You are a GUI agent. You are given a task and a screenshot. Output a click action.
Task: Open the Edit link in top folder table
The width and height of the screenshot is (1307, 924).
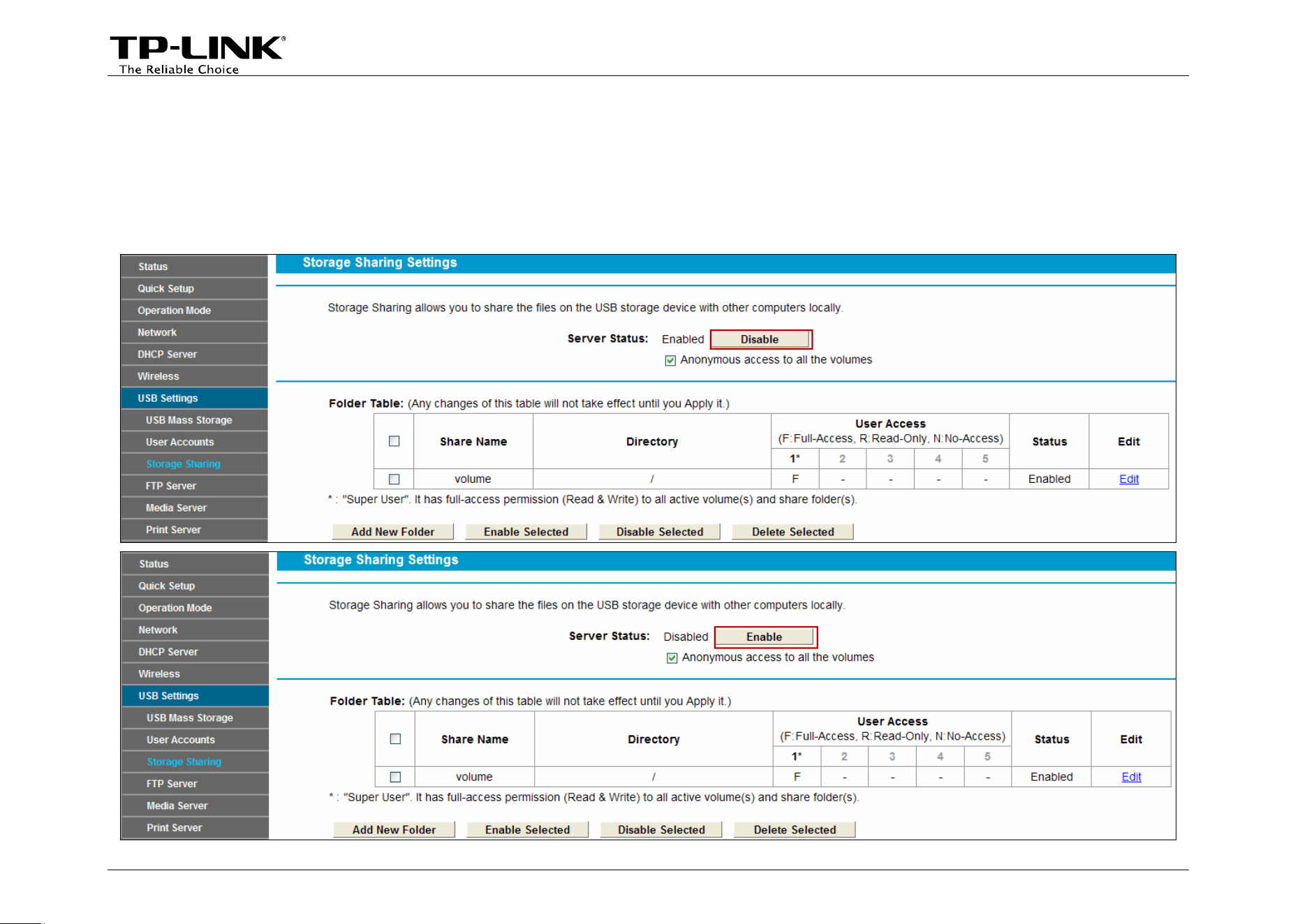(1129, 479)
